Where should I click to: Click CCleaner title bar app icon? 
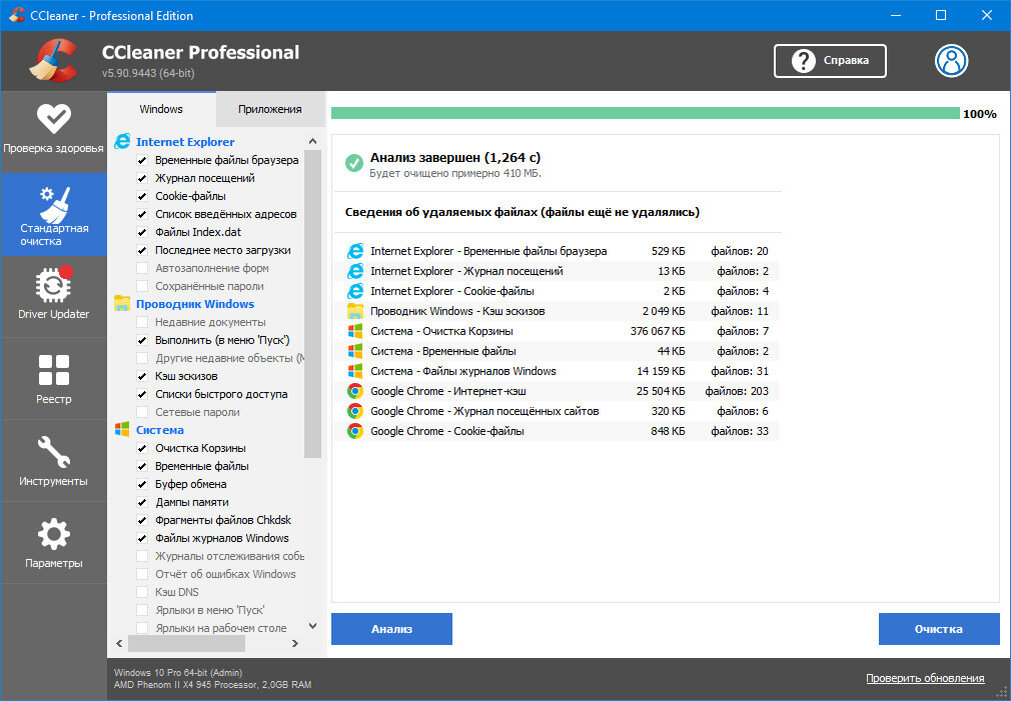[x=15, y=15]
